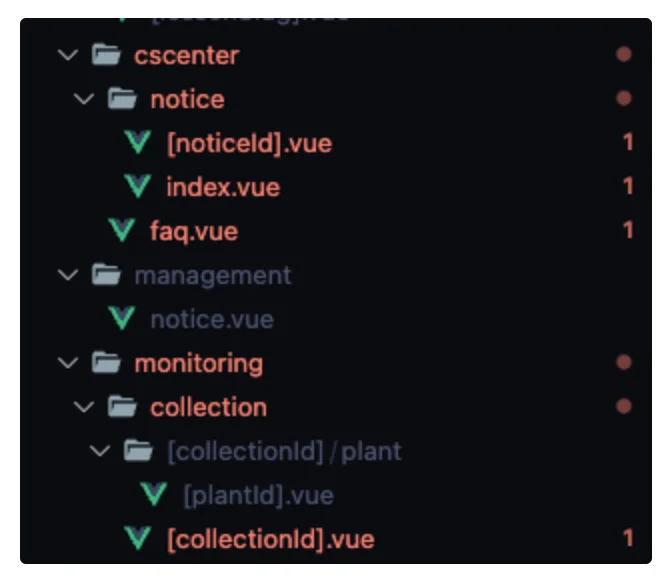The height and width of the screenshot is (582, 670).
Task: Click the management folder icon
Action: [x=106, y=275]
